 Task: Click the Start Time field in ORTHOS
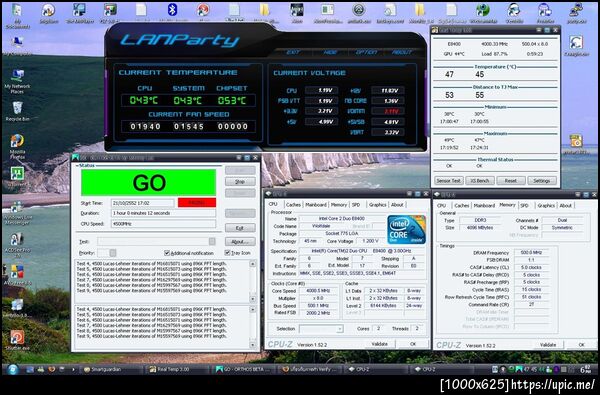[x=143, y=203]
